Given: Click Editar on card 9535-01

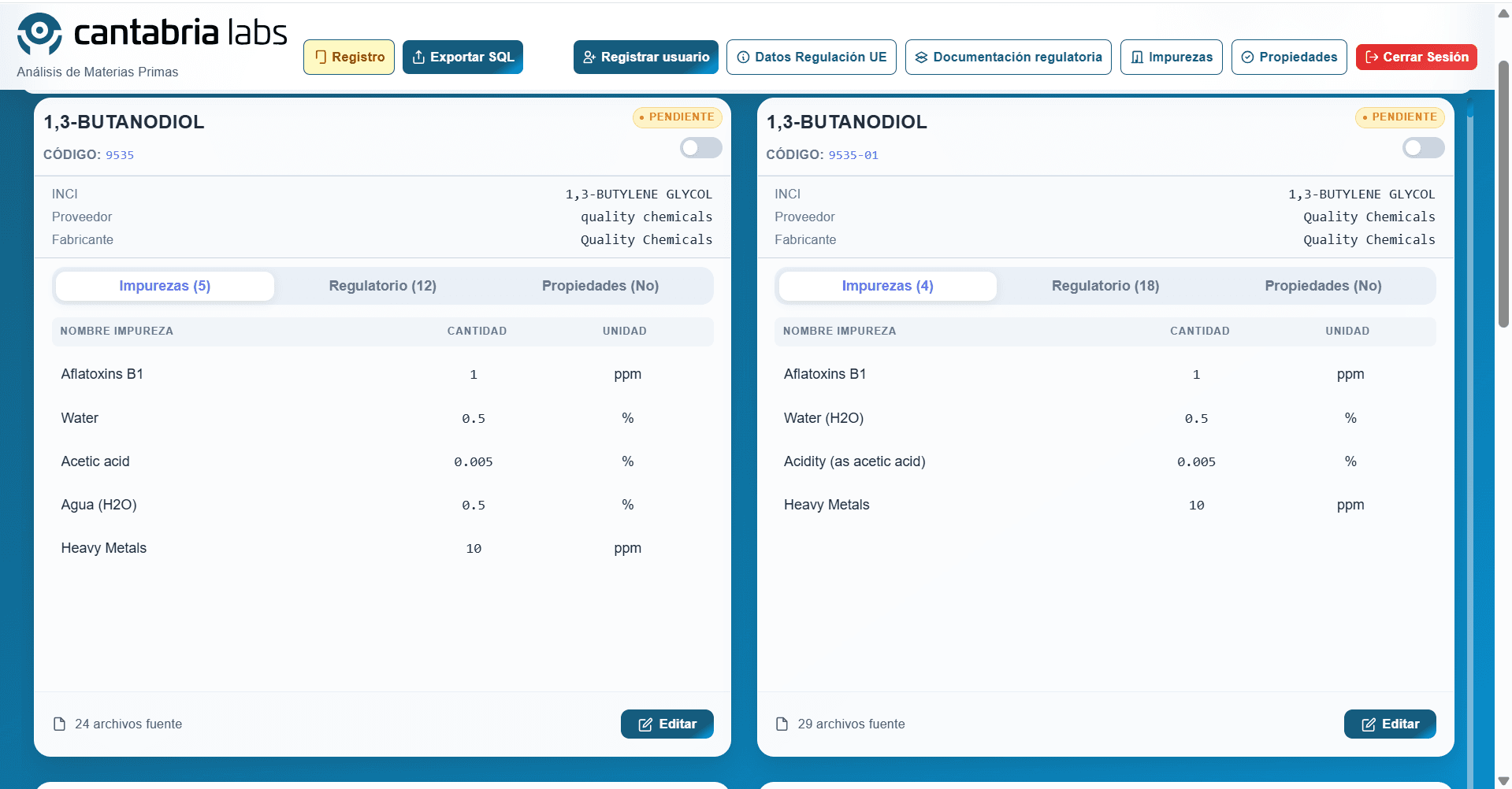Looking at the screenshot, I should point(1390,724).
